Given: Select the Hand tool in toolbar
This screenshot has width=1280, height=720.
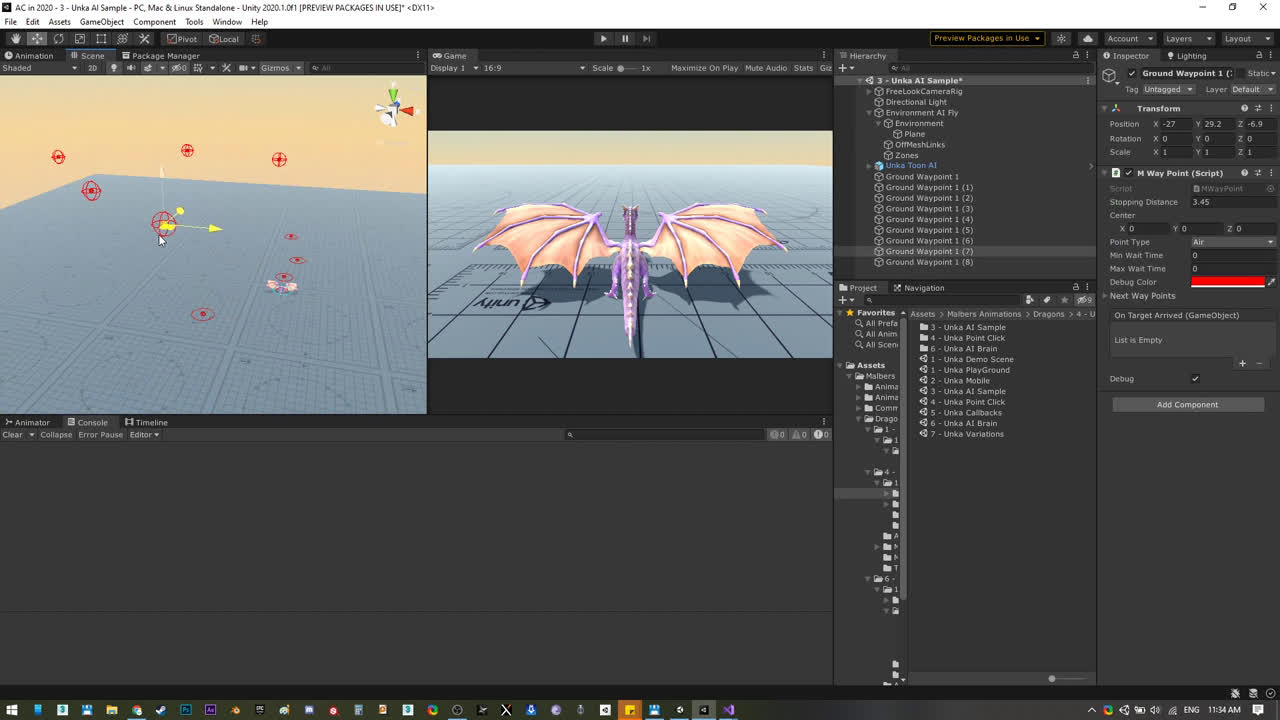Looking at the screenshot, I should point(15,39).
